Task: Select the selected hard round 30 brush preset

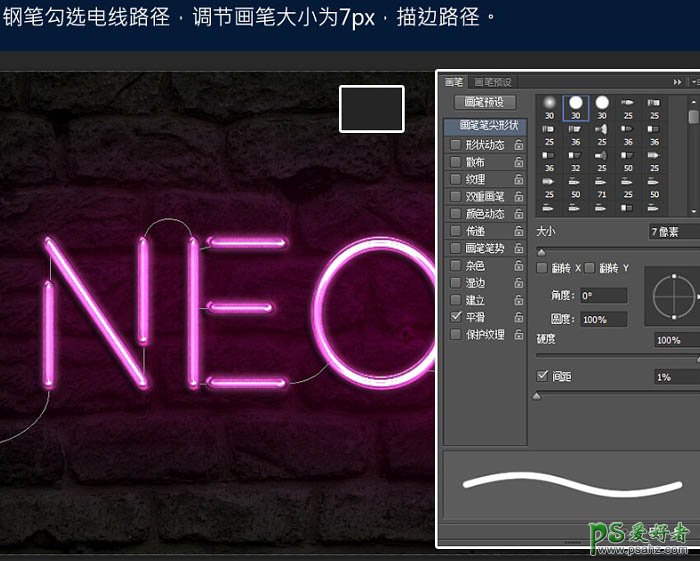Action: [576, 107]
